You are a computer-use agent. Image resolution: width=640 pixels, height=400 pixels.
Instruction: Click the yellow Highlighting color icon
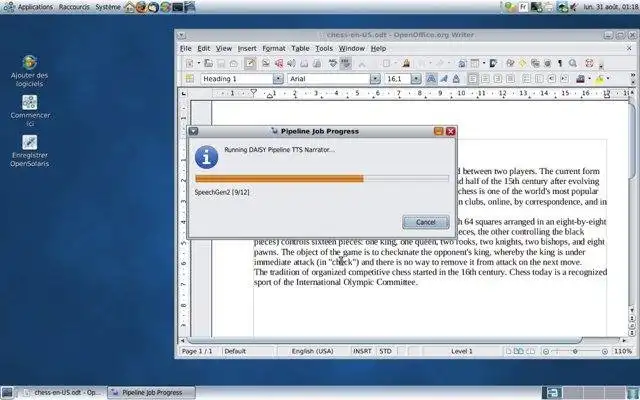coord(599,79)
